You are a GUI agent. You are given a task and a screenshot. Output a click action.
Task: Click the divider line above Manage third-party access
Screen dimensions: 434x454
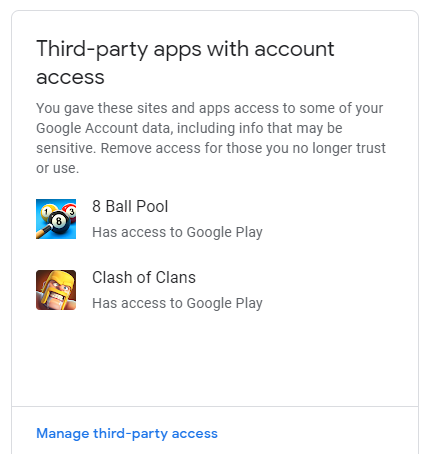coord(215,406)
